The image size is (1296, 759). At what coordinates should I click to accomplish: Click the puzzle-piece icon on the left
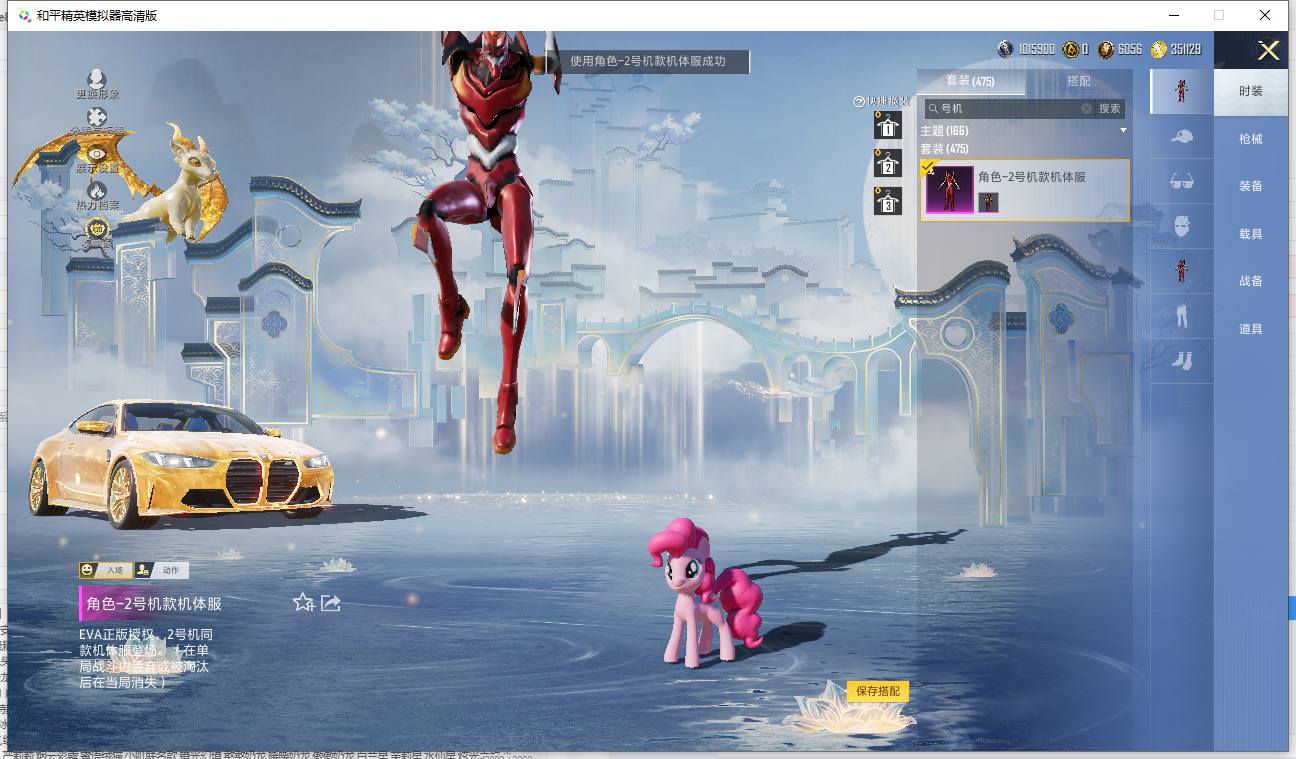(97, 117)
